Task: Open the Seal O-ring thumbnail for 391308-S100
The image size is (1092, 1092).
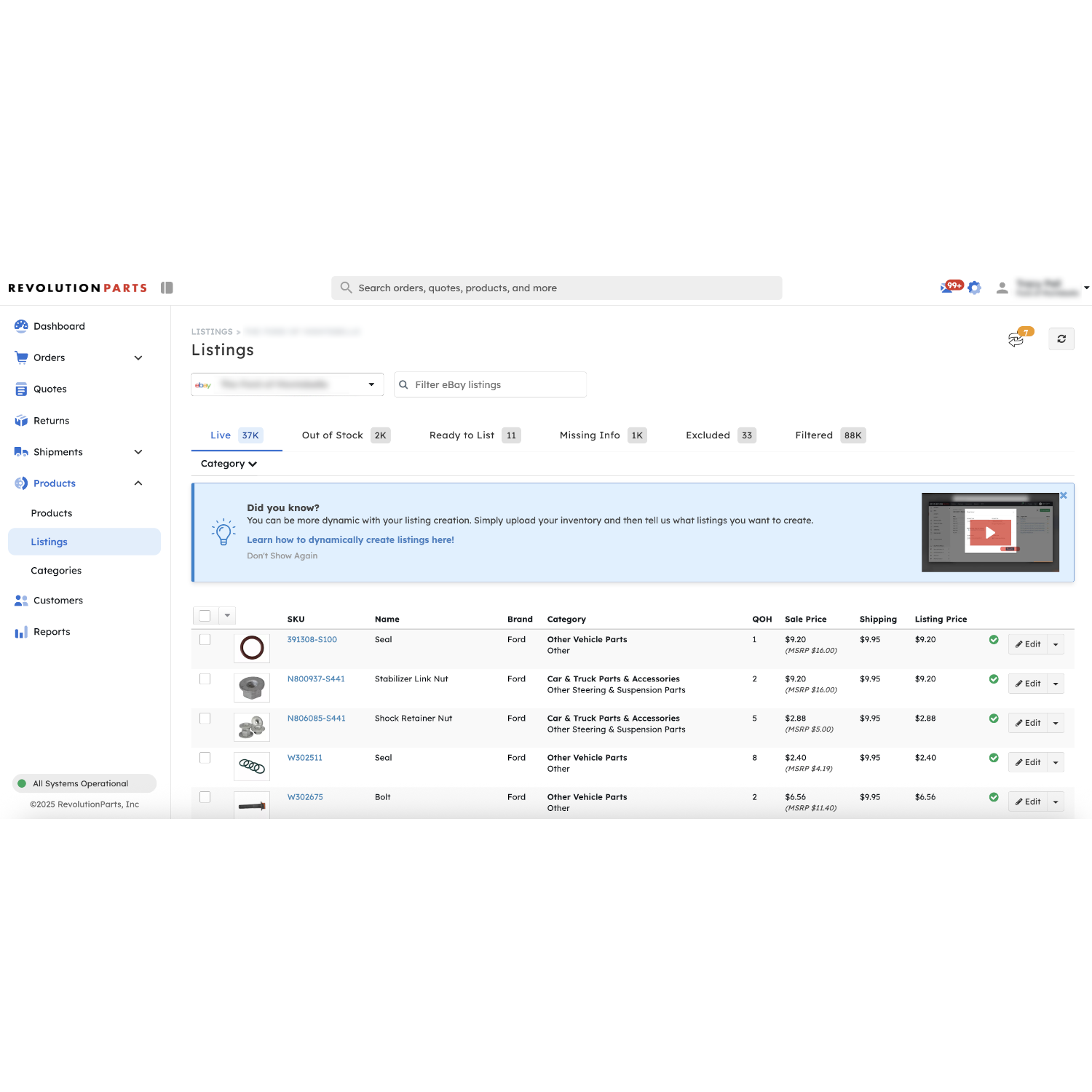Action: [252, 648]
